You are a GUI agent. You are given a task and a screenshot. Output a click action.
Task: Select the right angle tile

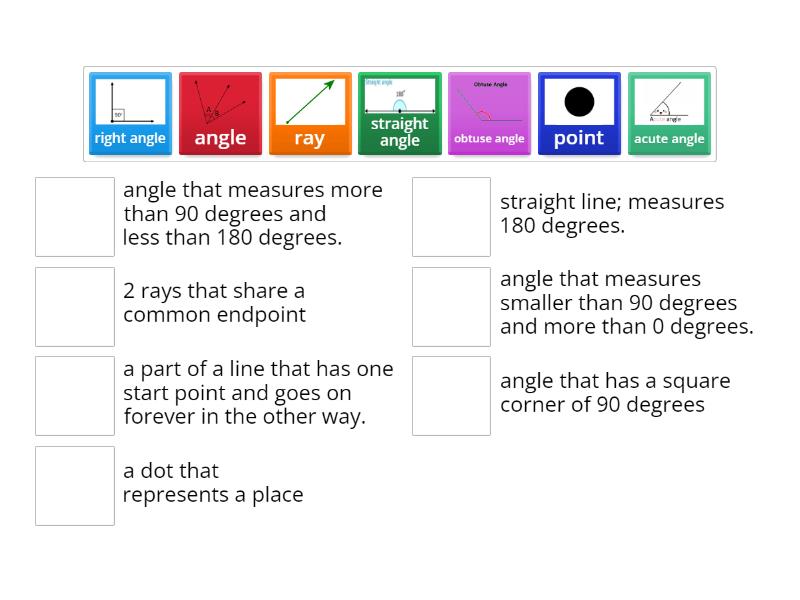coord(130,113)
